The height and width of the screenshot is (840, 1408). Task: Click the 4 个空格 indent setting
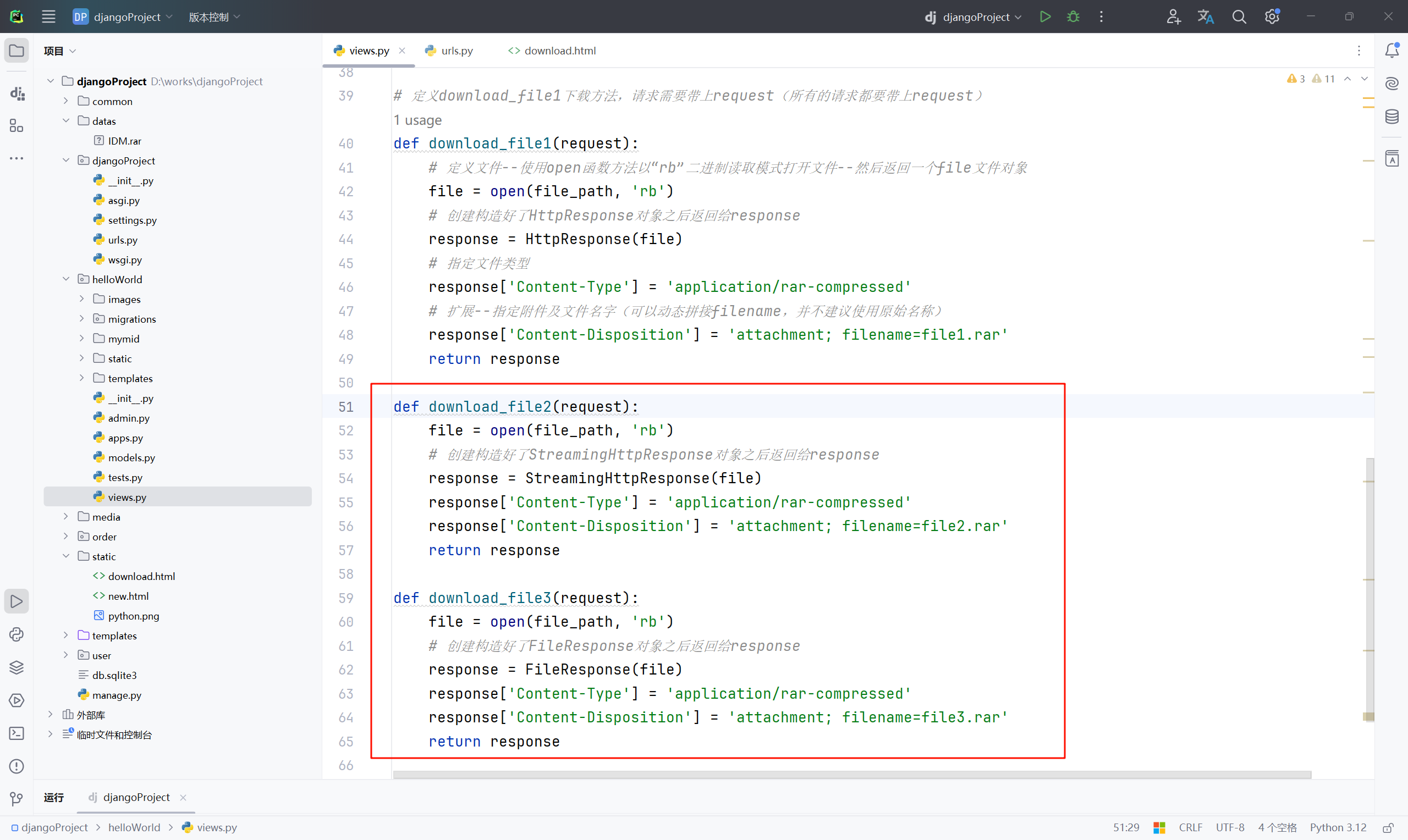pyautogui.click(x=1277, y=827)
